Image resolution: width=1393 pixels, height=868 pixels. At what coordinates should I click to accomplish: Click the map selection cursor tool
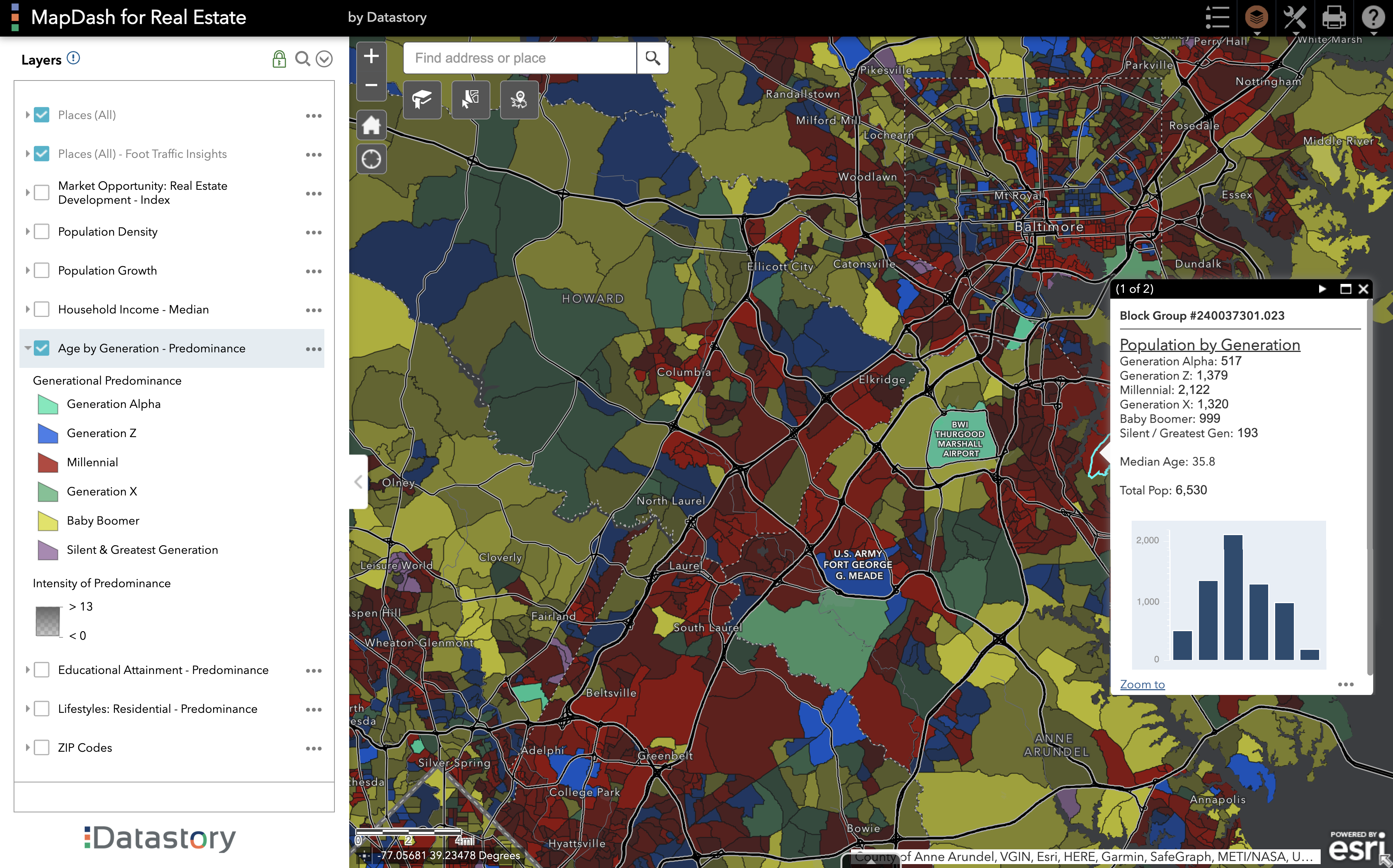pyautogui.click(x=471, y=99)
